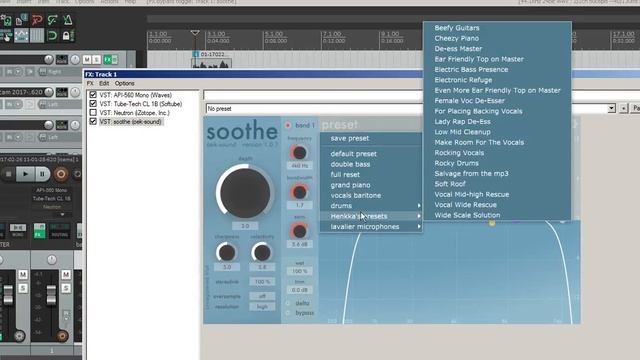The width and height of the screenshot is (640, 360).
Task: Click the oversample off value box
Action: coord(262,296)
